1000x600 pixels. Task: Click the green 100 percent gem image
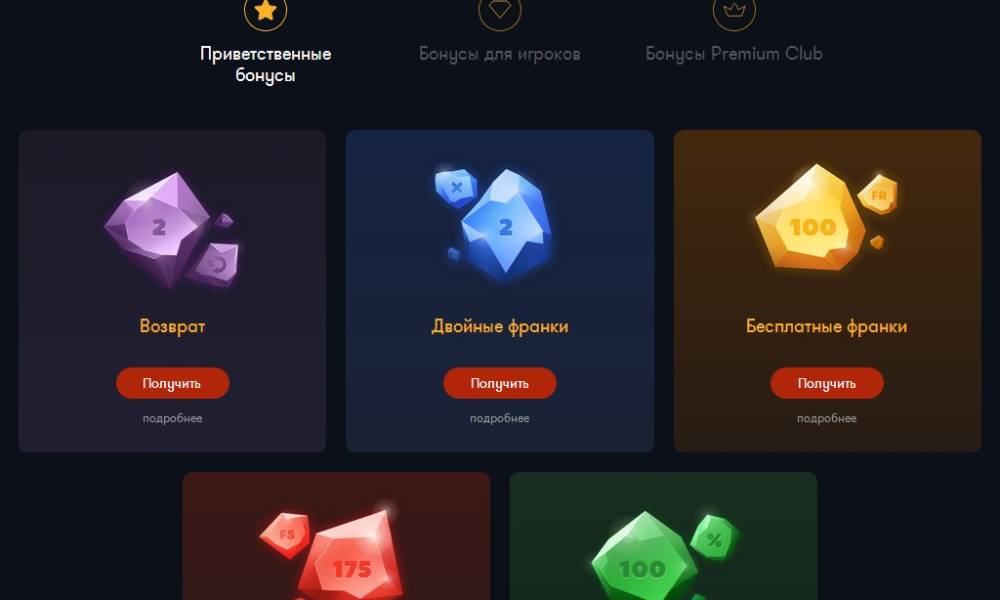[663, 556]
